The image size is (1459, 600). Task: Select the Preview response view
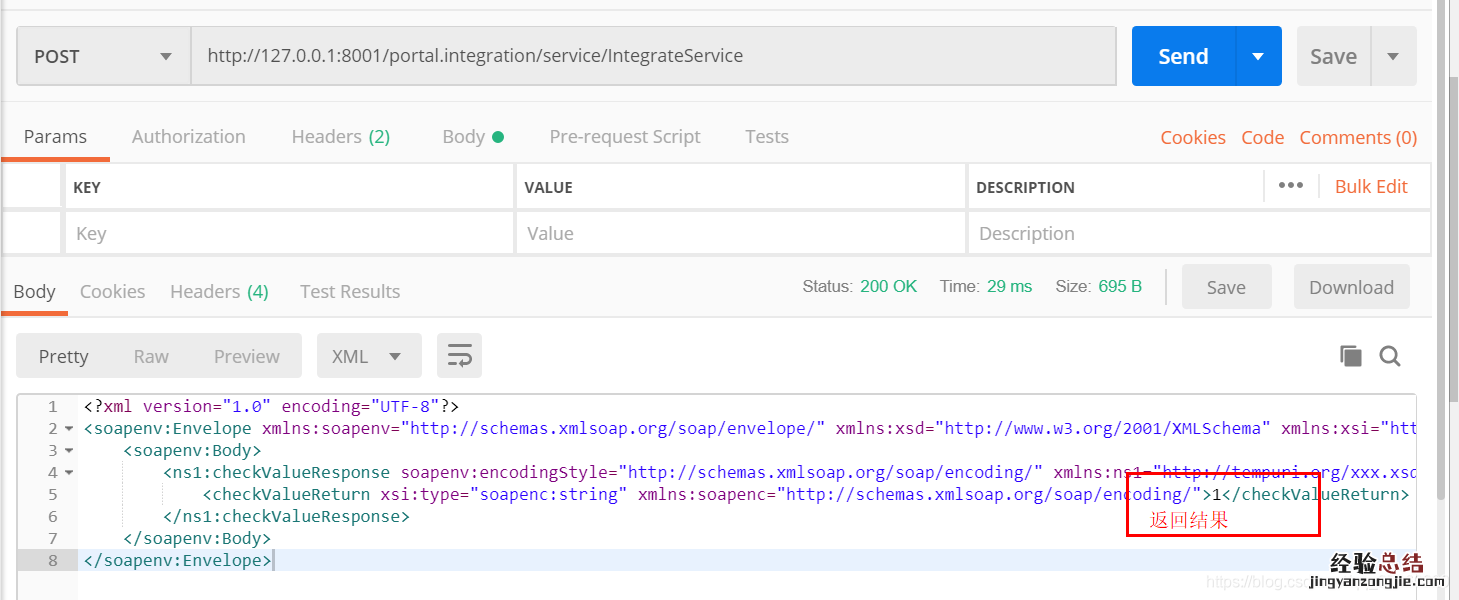[246, 356]
